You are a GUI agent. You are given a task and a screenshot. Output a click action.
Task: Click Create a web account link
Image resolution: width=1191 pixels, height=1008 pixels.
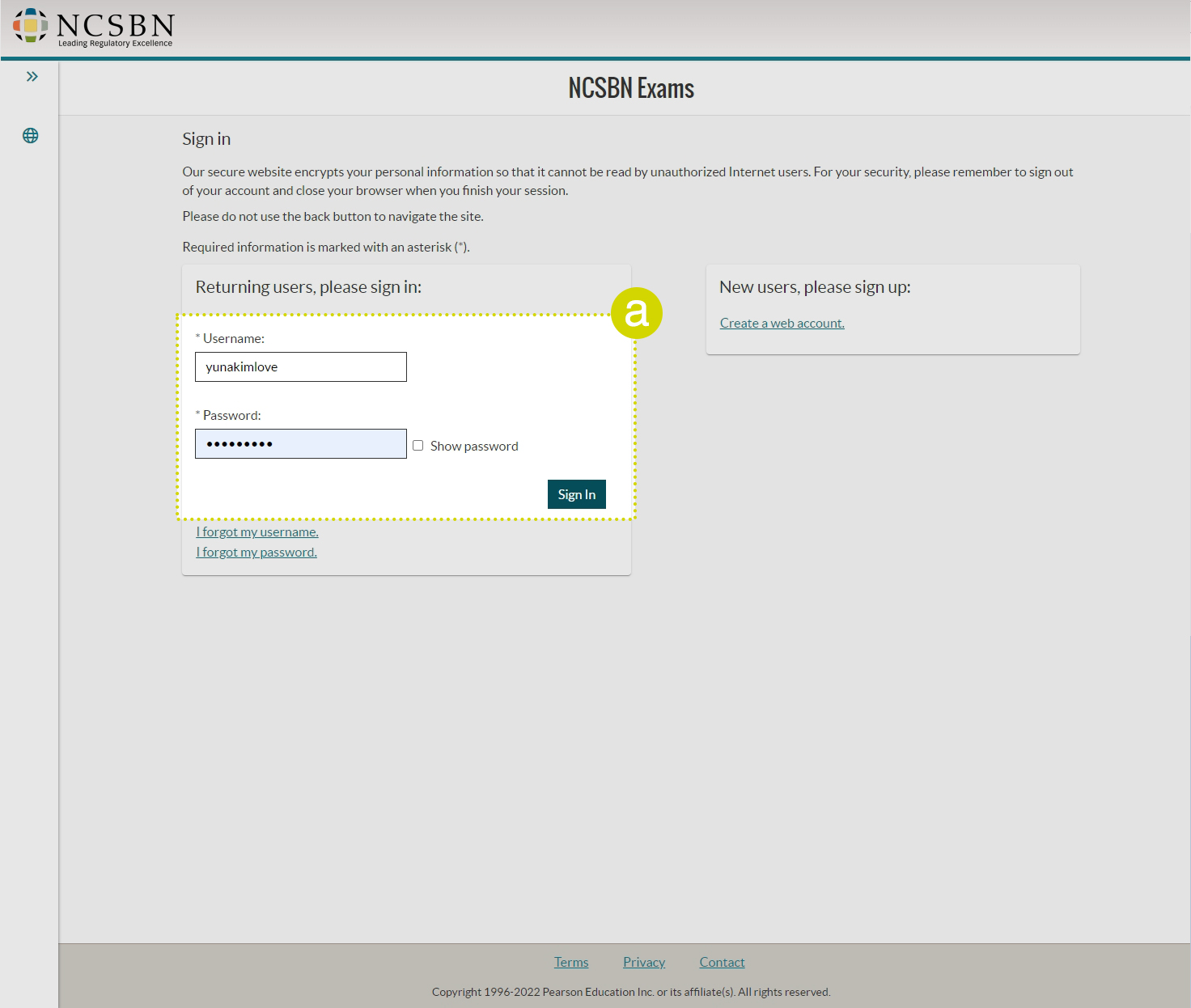pos(782,323)
